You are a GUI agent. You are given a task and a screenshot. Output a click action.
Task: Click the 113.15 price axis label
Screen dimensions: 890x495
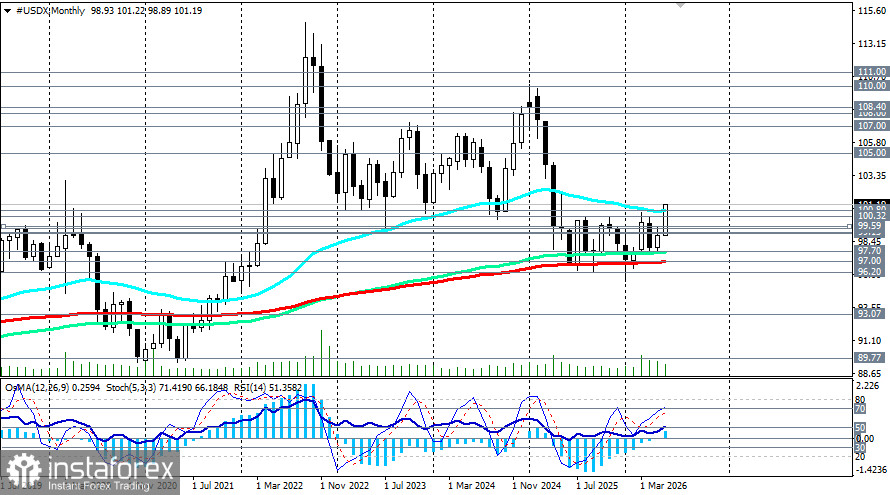pyautogui.click(x=873, y=44)
